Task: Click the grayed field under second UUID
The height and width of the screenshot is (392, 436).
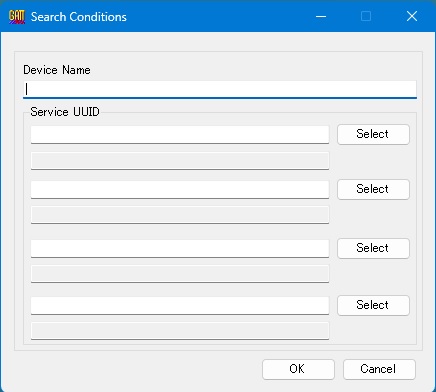Action: [180, 215]
